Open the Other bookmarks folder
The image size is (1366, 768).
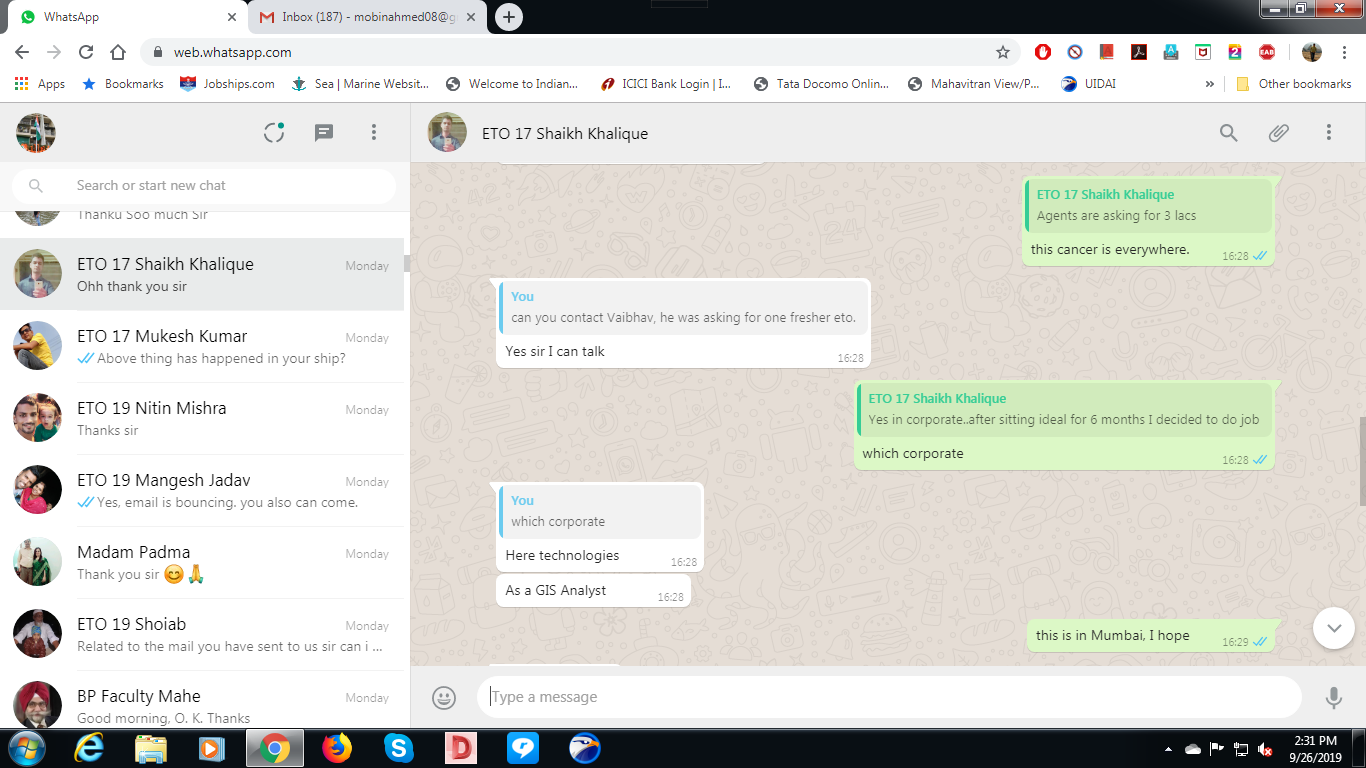click(x=1294, y=84)
